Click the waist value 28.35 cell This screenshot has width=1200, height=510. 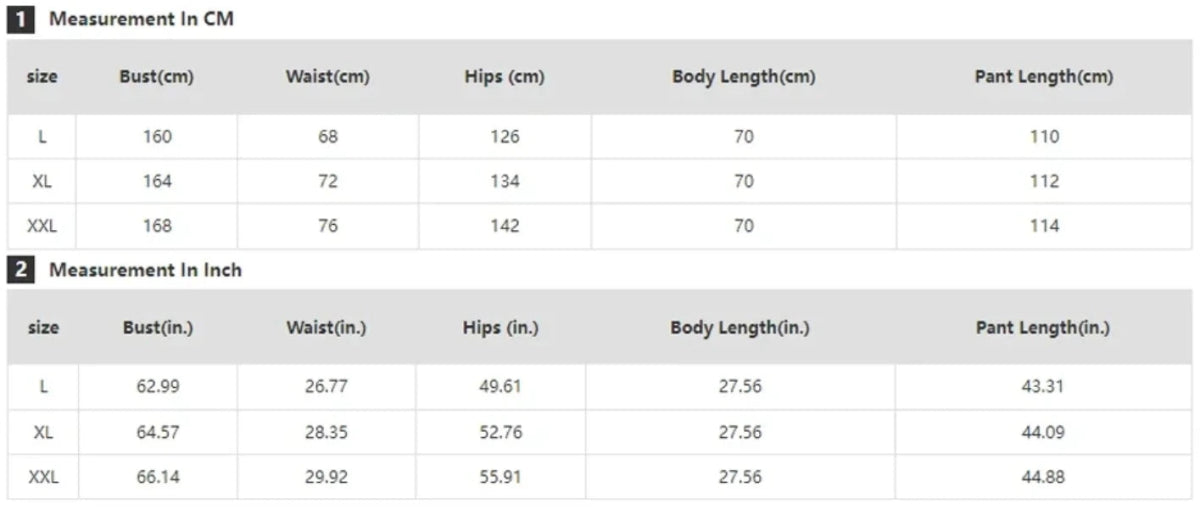[x=327, y=432]
